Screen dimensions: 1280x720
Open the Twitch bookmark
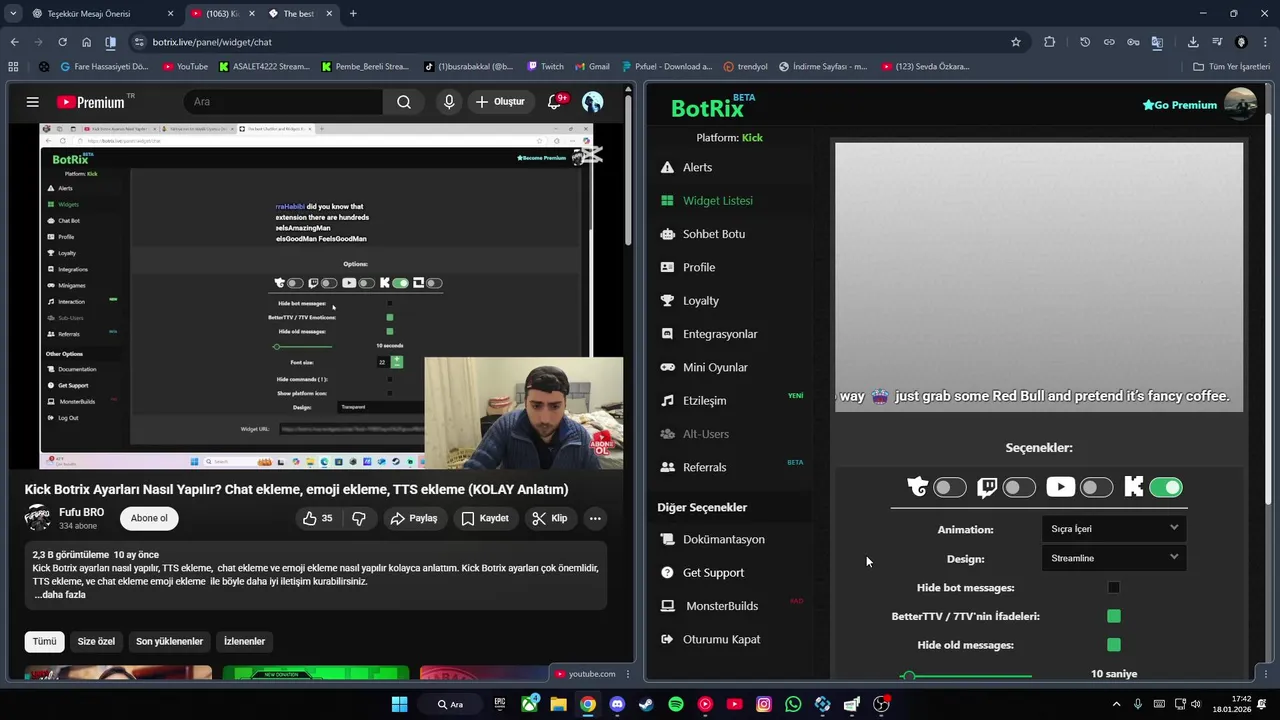pos(545,67)
